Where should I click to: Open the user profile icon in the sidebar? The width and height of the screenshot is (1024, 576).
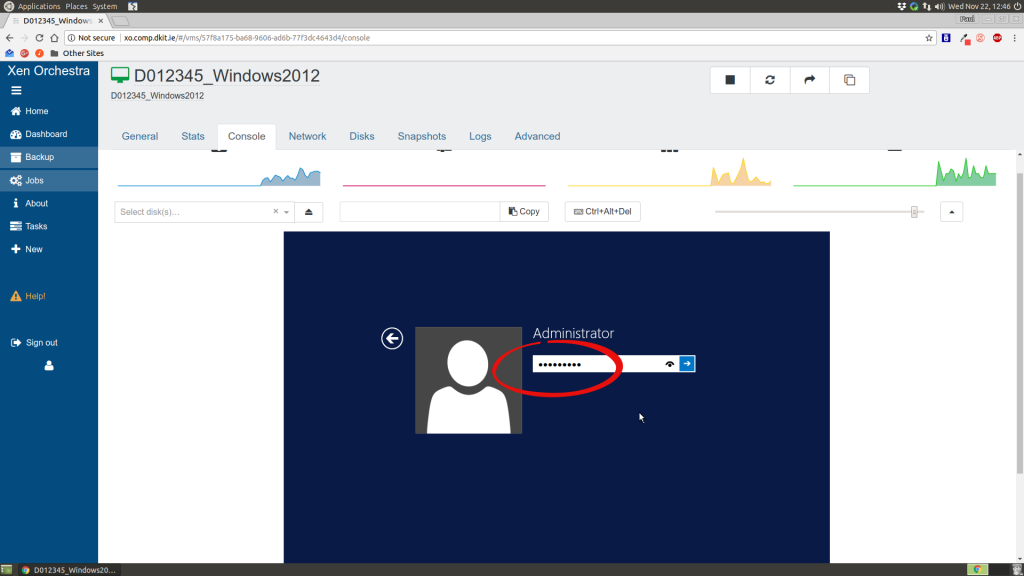[49, 366]
